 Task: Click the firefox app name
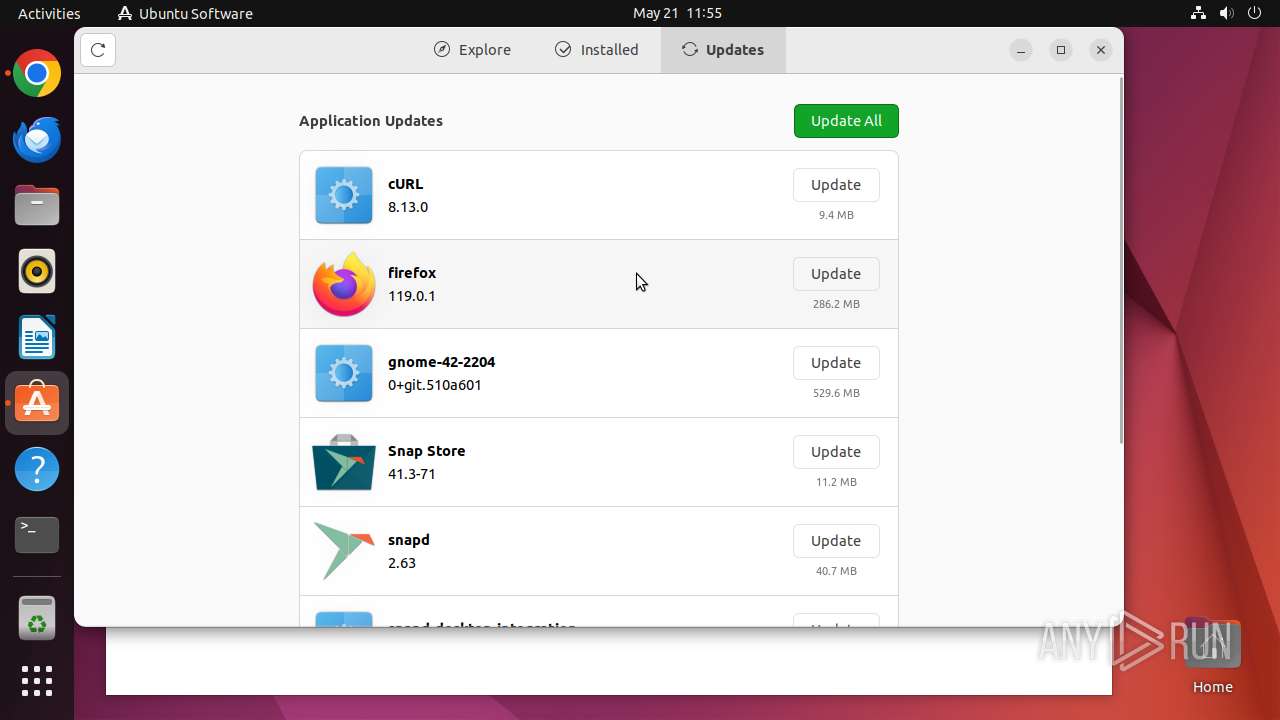tap(412, 273)
